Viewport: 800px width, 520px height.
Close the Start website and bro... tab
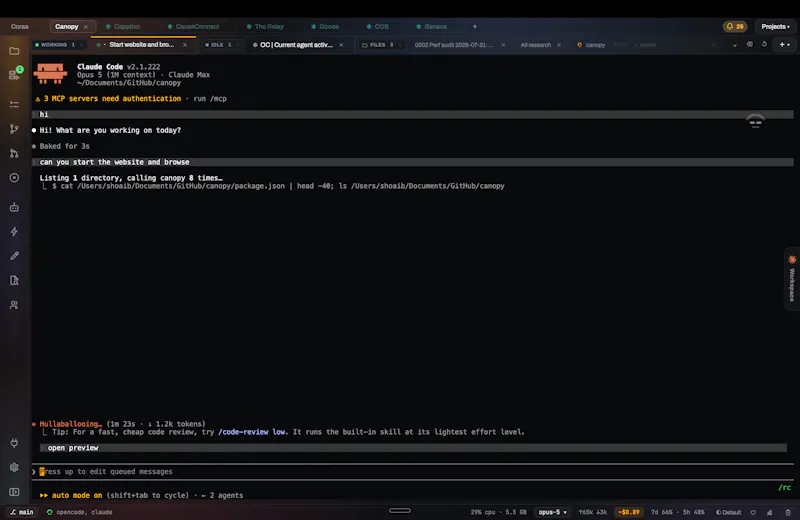[185, 45]
